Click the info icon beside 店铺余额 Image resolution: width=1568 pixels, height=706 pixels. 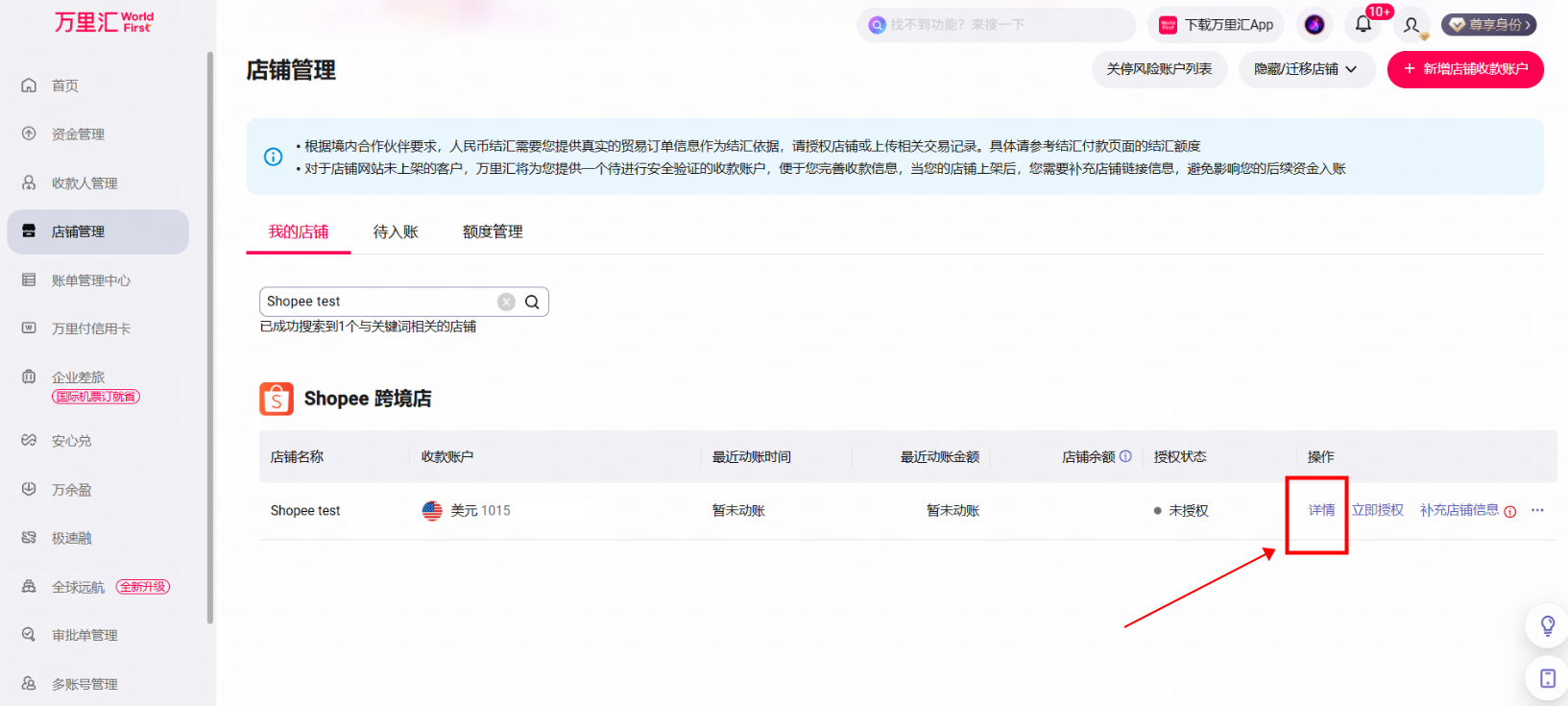(1125, 456)
